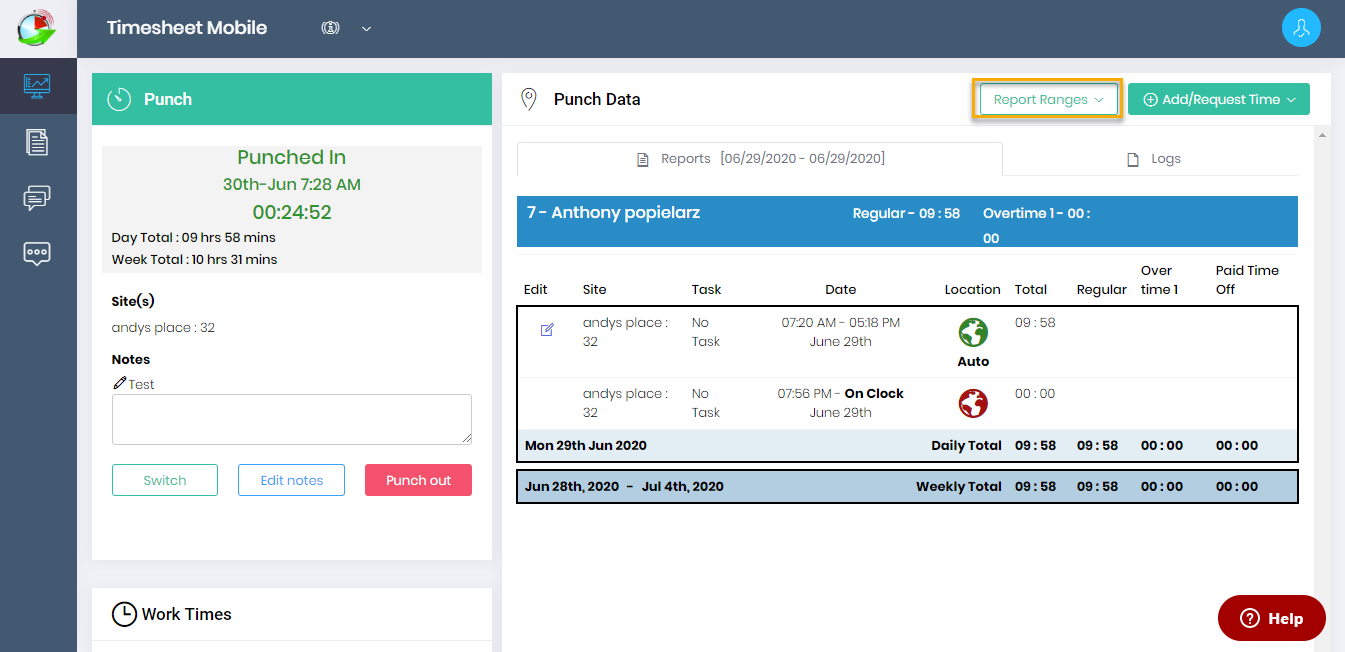Screen dimensions: 1345x652
Task: Open the Help button
Action: point(1271,618)
